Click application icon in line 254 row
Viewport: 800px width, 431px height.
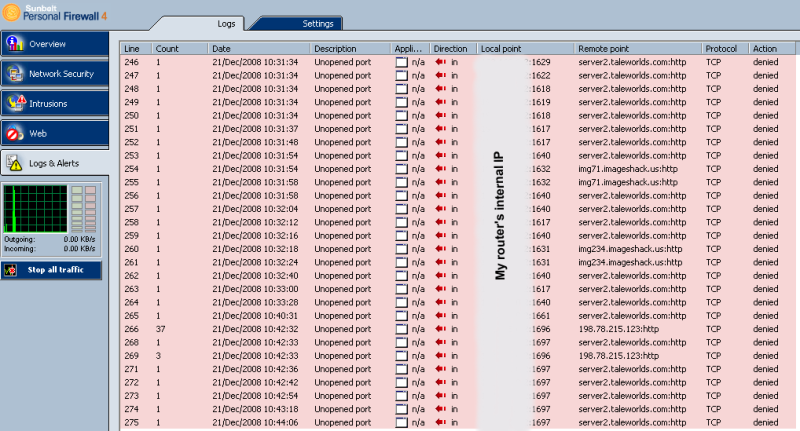tap(402, 169)
